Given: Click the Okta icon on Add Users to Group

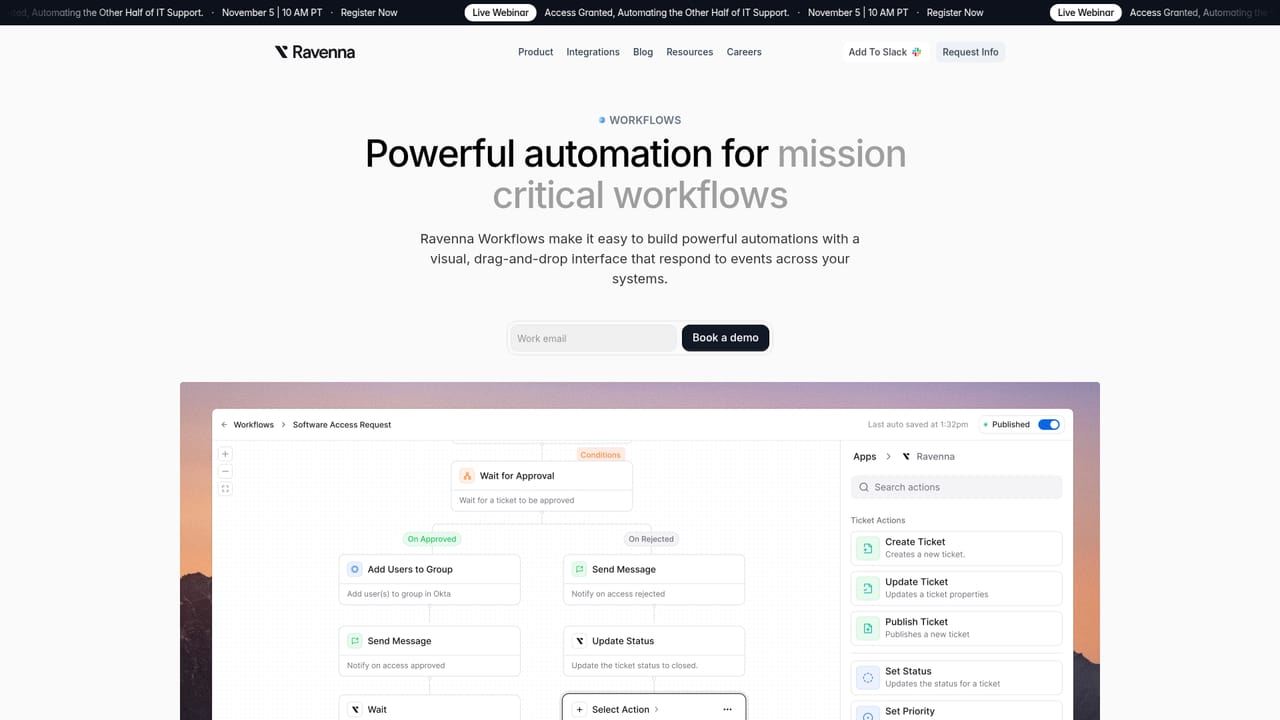Looking at the screenshot, I should [x=354, y=569].
